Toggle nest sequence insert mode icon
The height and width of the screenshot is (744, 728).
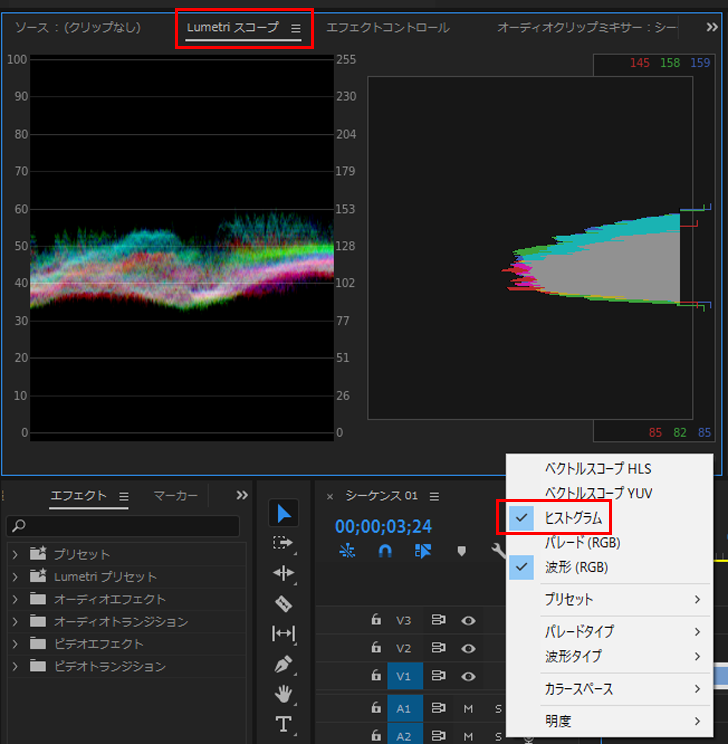pyautogui.click(x=347, y=551)
